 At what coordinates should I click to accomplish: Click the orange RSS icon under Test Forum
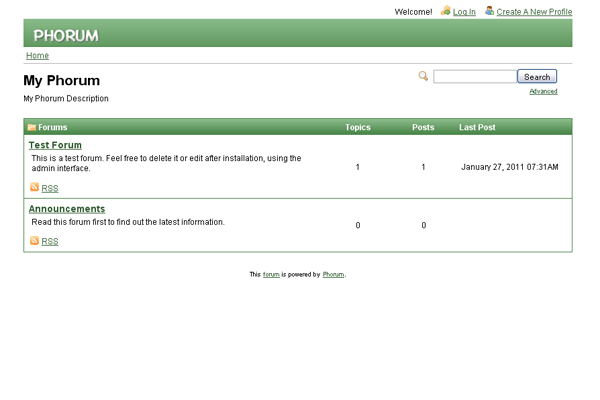pos(35,187)
